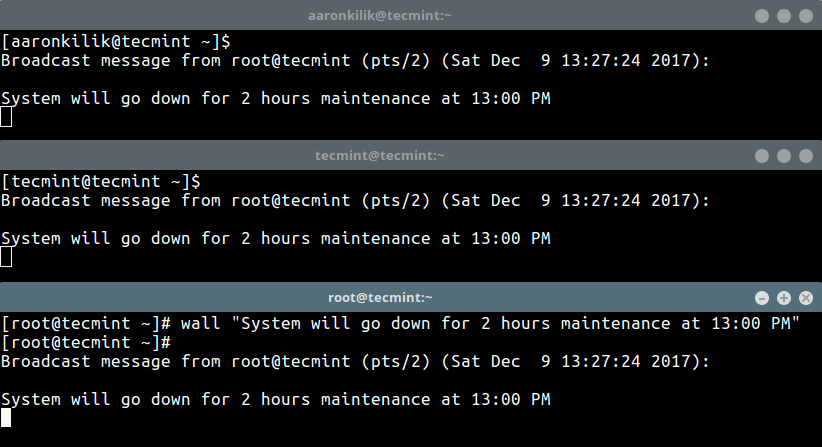
Task: Close the aaronkilik@tecmint terminal window
Action: (805, 16)
